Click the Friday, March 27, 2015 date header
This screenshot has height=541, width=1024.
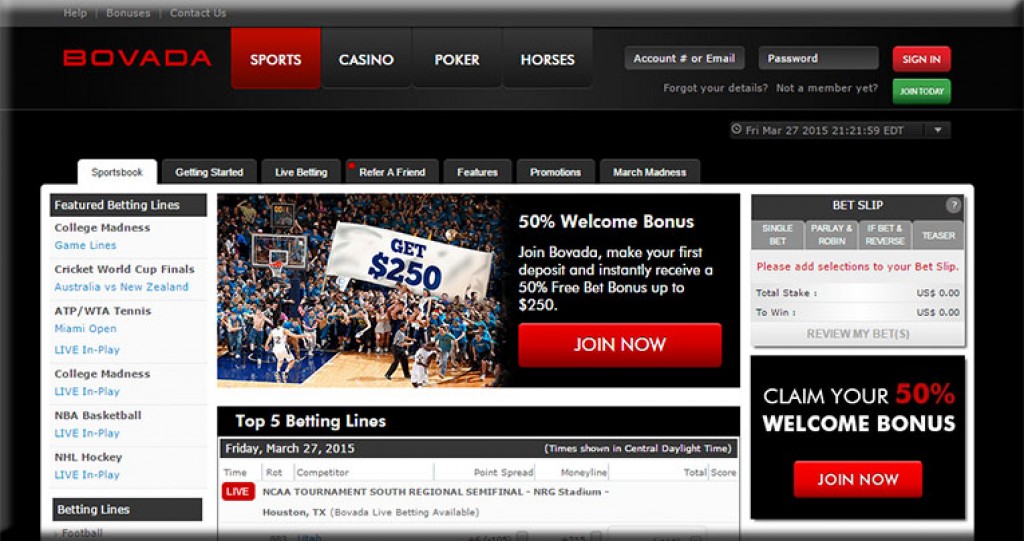point(290,448)
